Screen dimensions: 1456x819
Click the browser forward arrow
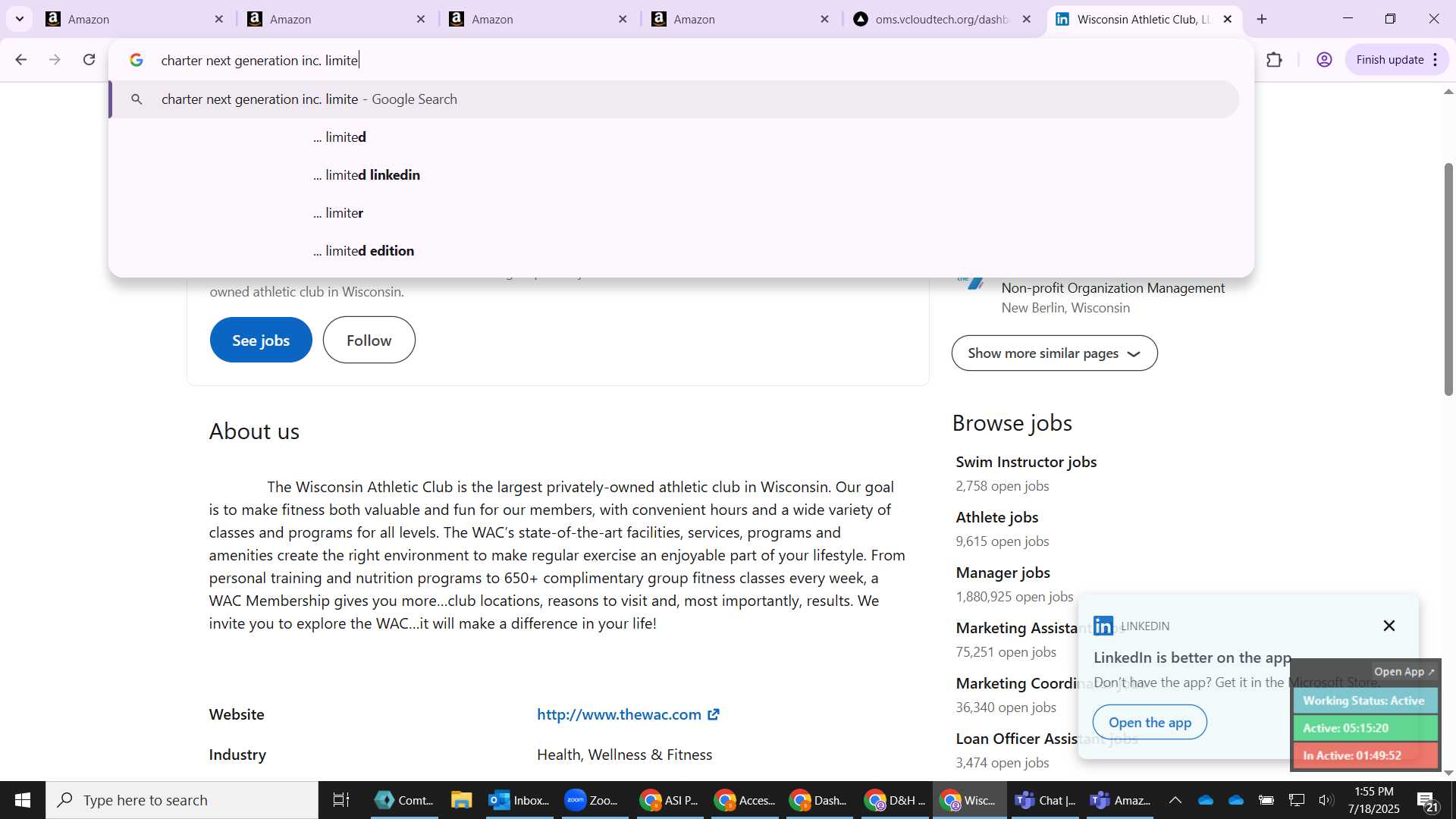coord(55,60)
